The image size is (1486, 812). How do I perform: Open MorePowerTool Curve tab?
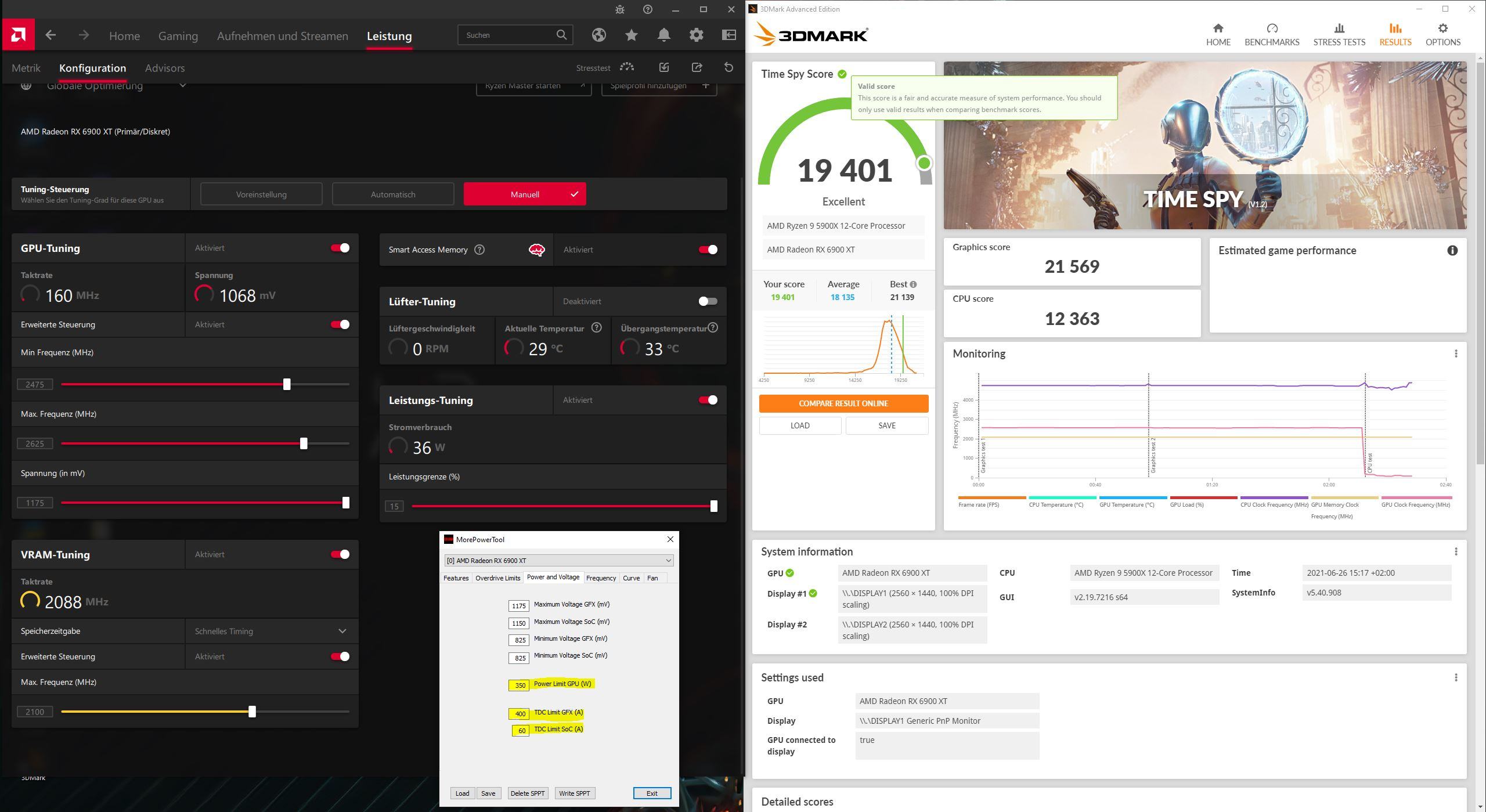coord(631,578)
